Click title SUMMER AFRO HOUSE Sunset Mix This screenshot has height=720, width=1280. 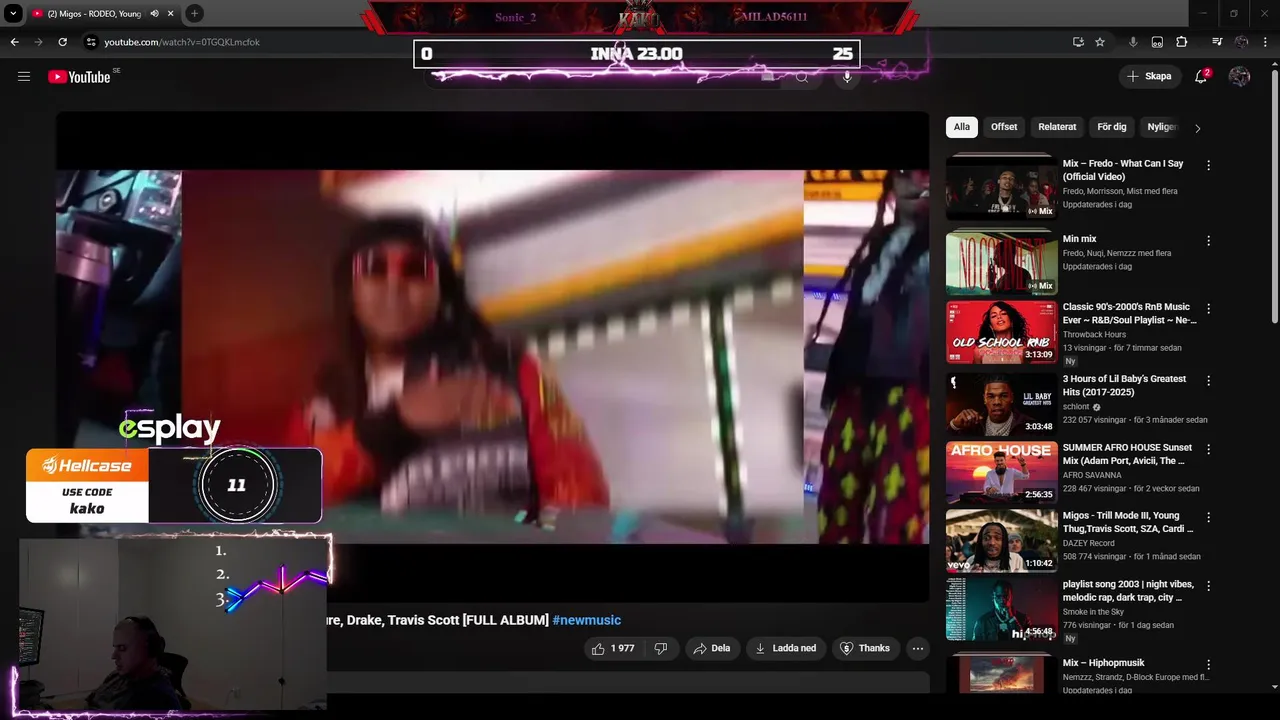(x=1127, y=454)
